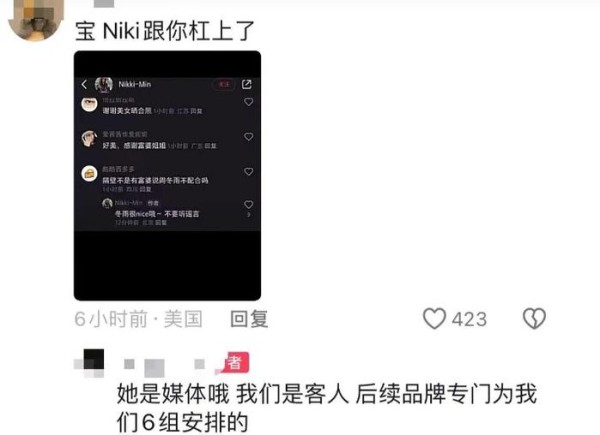Image resolution: width=600 pixels, height=435 pixels.
Task: Like the comment with 423 likes
Action: [434, 318]
